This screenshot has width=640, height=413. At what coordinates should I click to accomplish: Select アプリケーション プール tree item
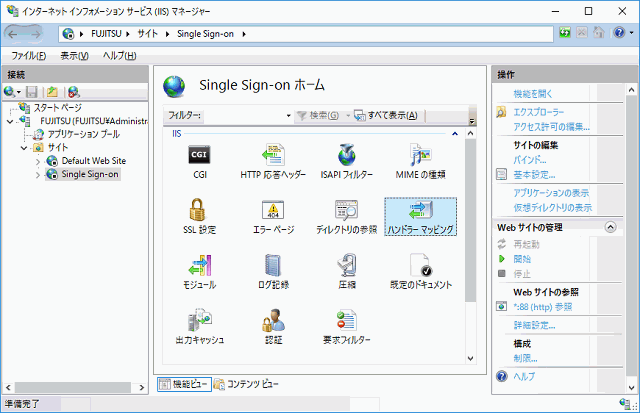84,134
